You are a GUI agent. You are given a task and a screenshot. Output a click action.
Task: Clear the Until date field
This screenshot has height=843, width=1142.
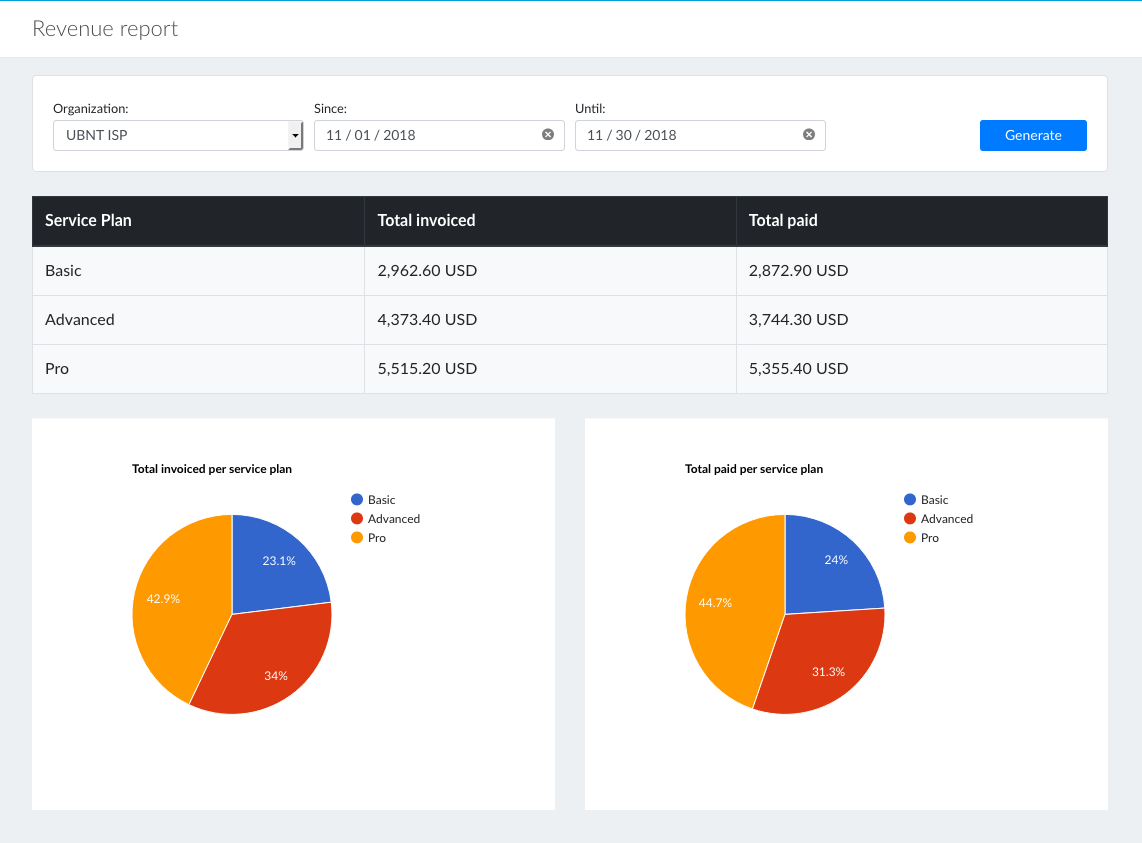[x=808, y=134]
